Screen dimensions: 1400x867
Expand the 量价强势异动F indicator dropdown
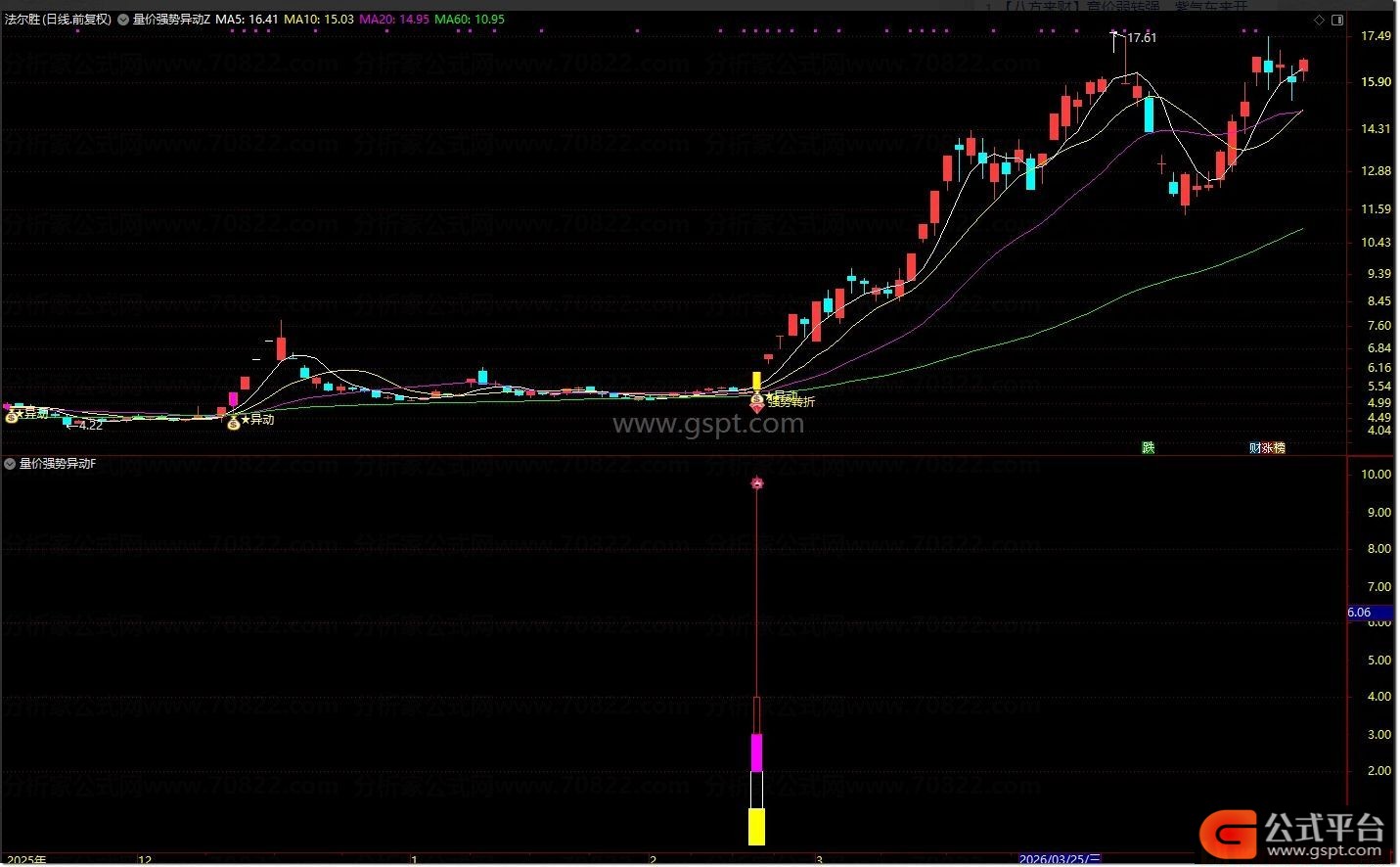click(10, 464)
